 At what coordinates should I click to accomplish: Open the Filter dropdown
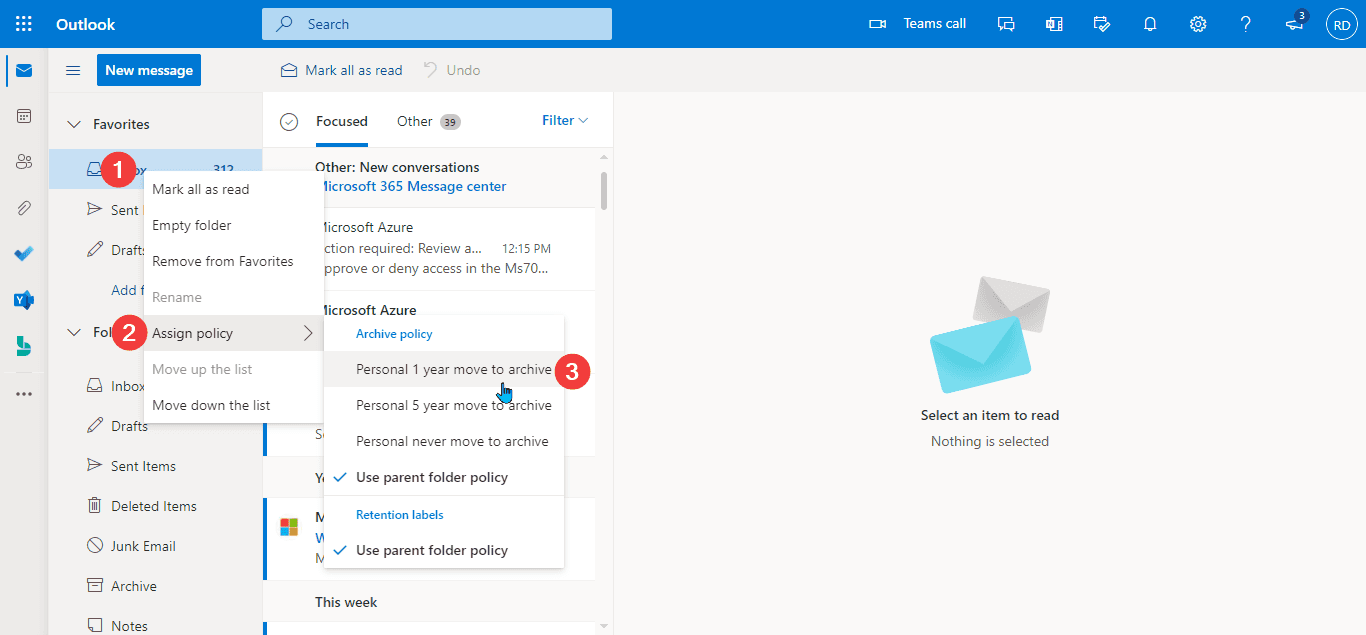565,120
